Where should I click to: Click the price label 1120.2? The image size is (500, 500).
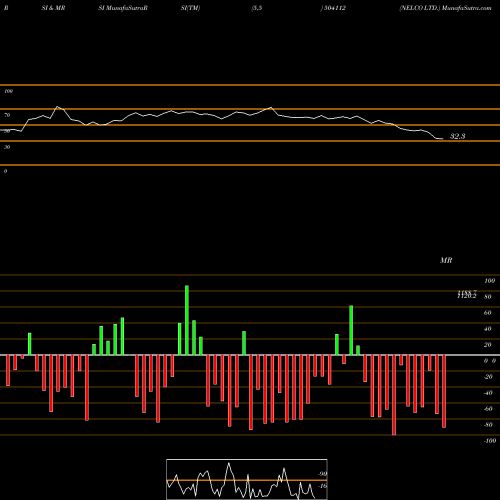(467, 296)
